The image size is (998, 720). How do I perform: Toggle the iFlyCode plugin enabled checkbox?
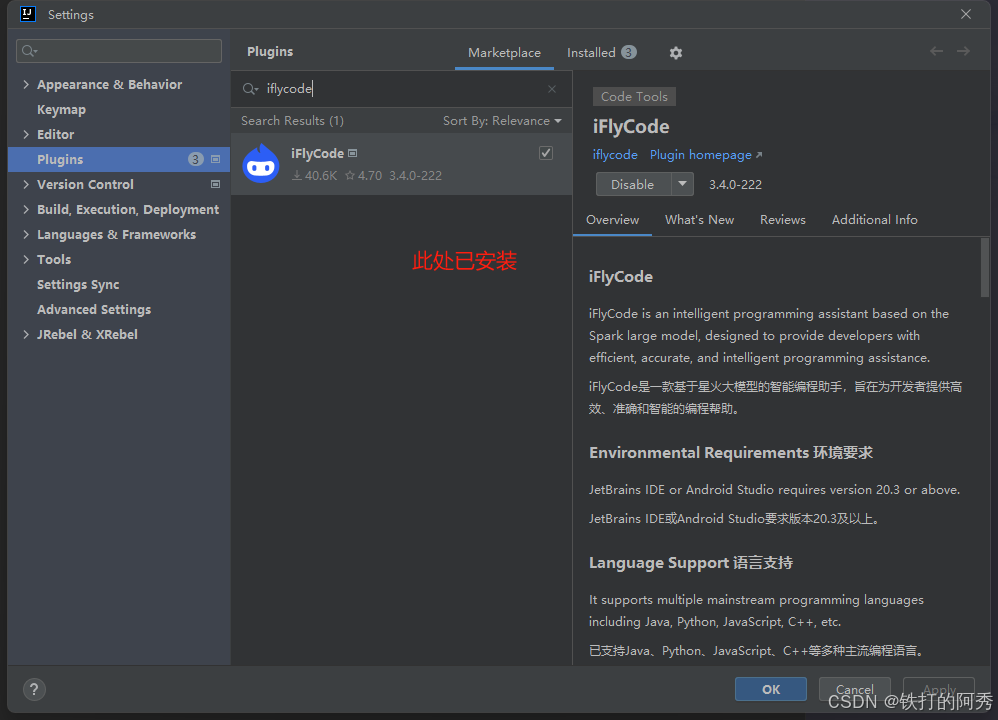pyautogui.click(x=545, y=153)
